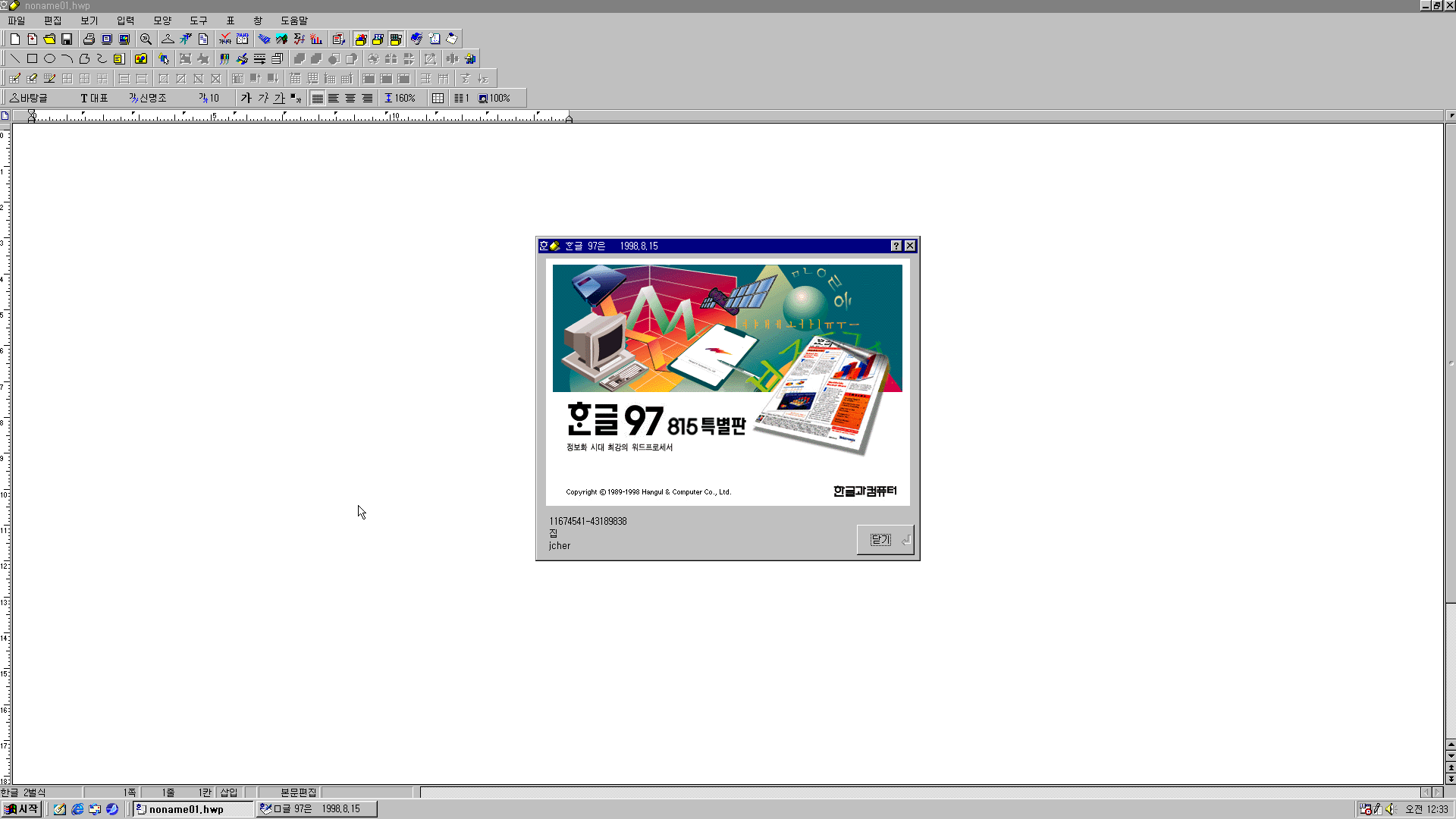Image resolution: width=1456 pixels, height=819 pixels.
Task: Click the 시작 Start button
Action: click(22, 809)
